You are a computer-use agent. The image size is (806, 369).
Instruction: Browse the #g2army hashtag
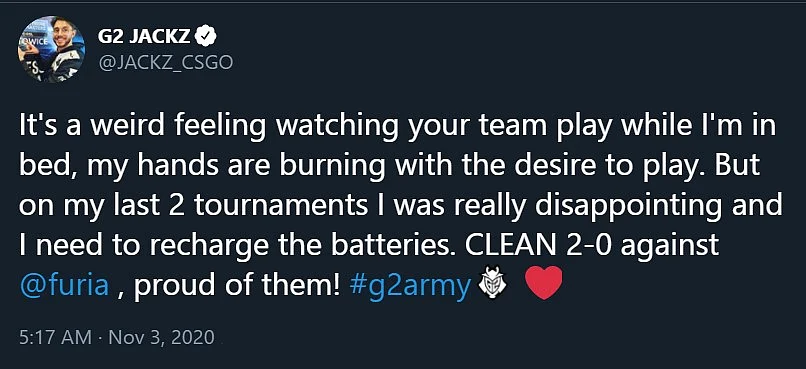click(x=409, y=286)
